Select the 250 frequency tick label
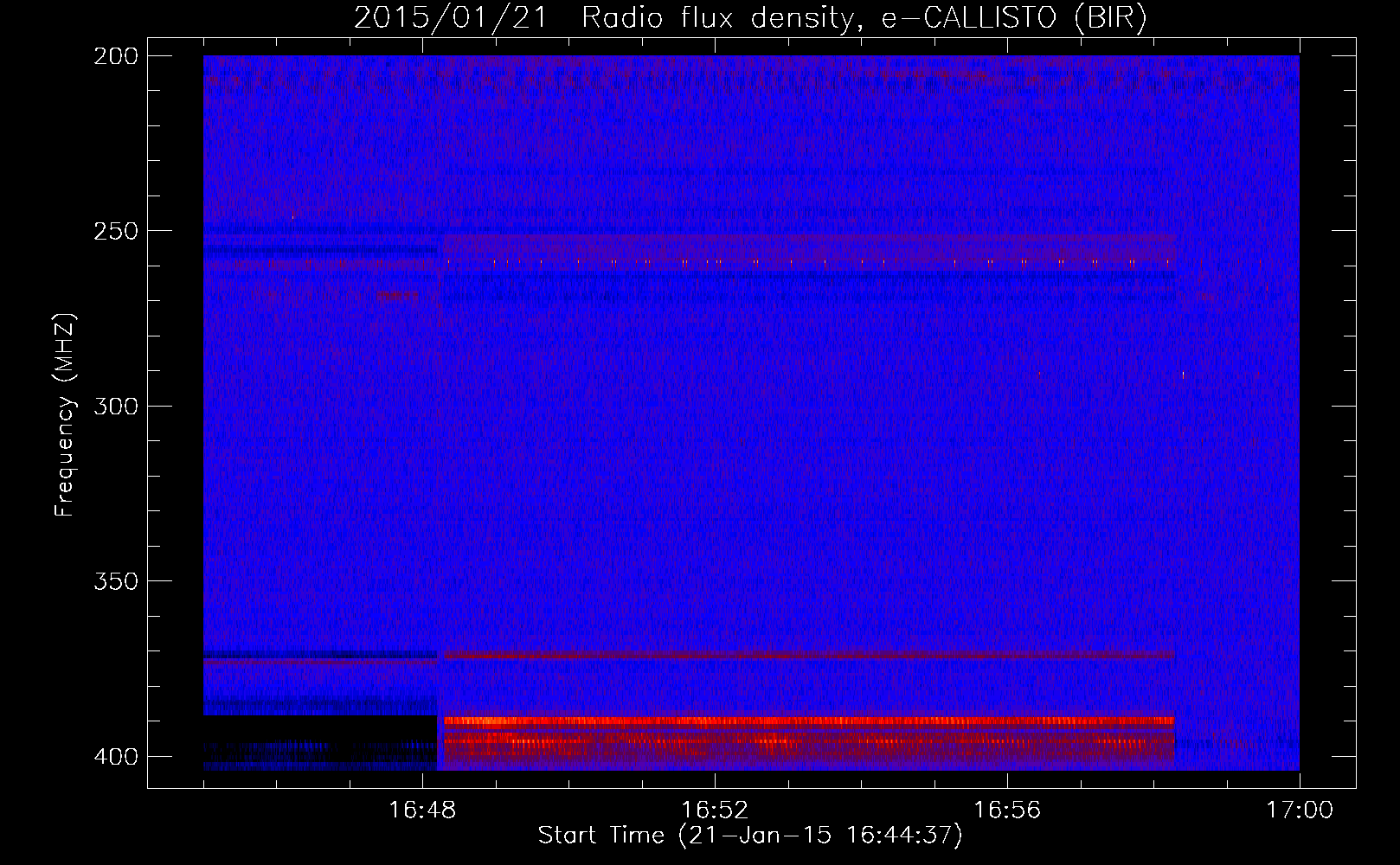 coord(115,231)
